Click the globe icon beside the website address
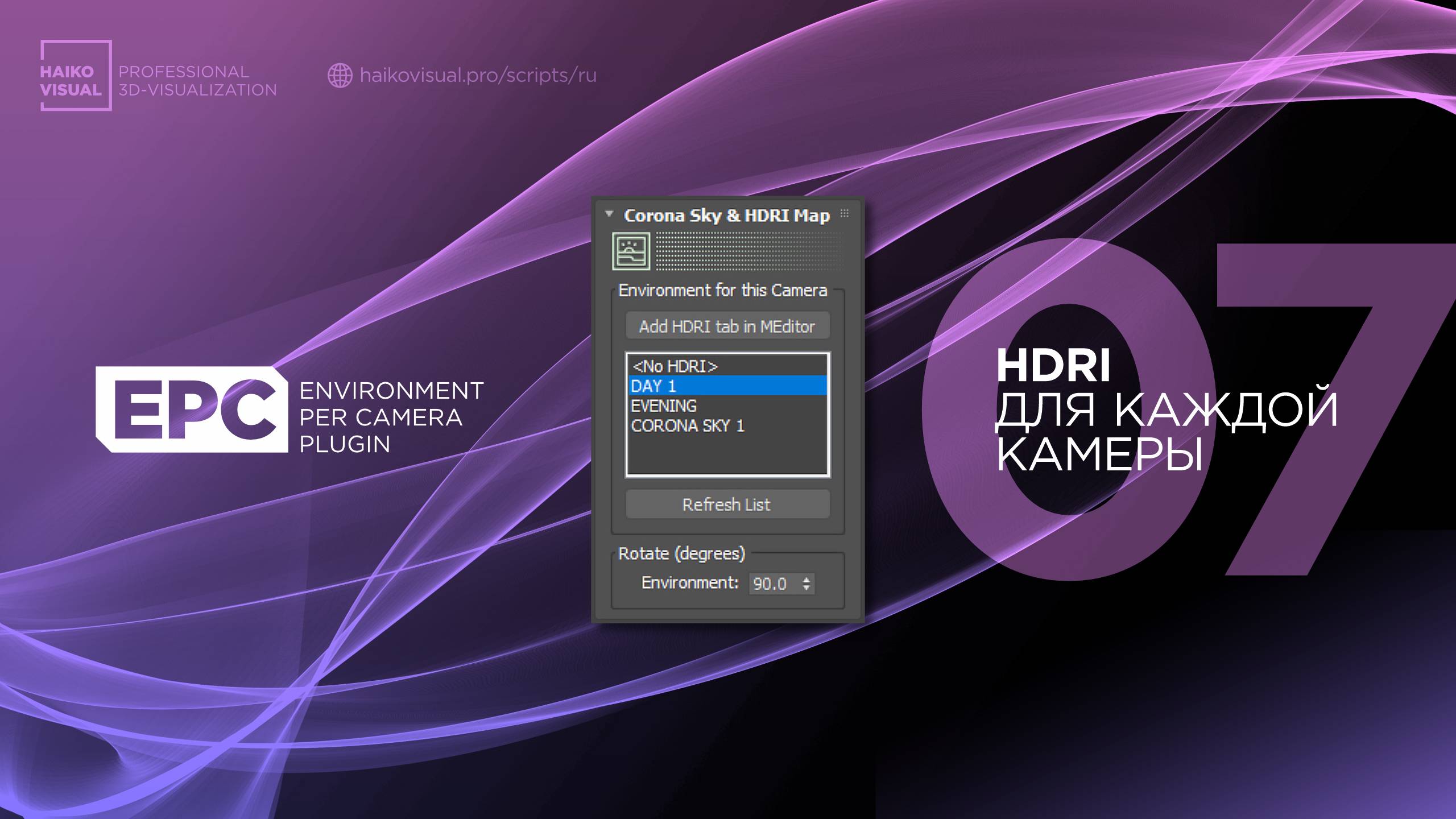The width and height of the screenshot is (1456, 819). pyautogui.click(x=340, y=75)
